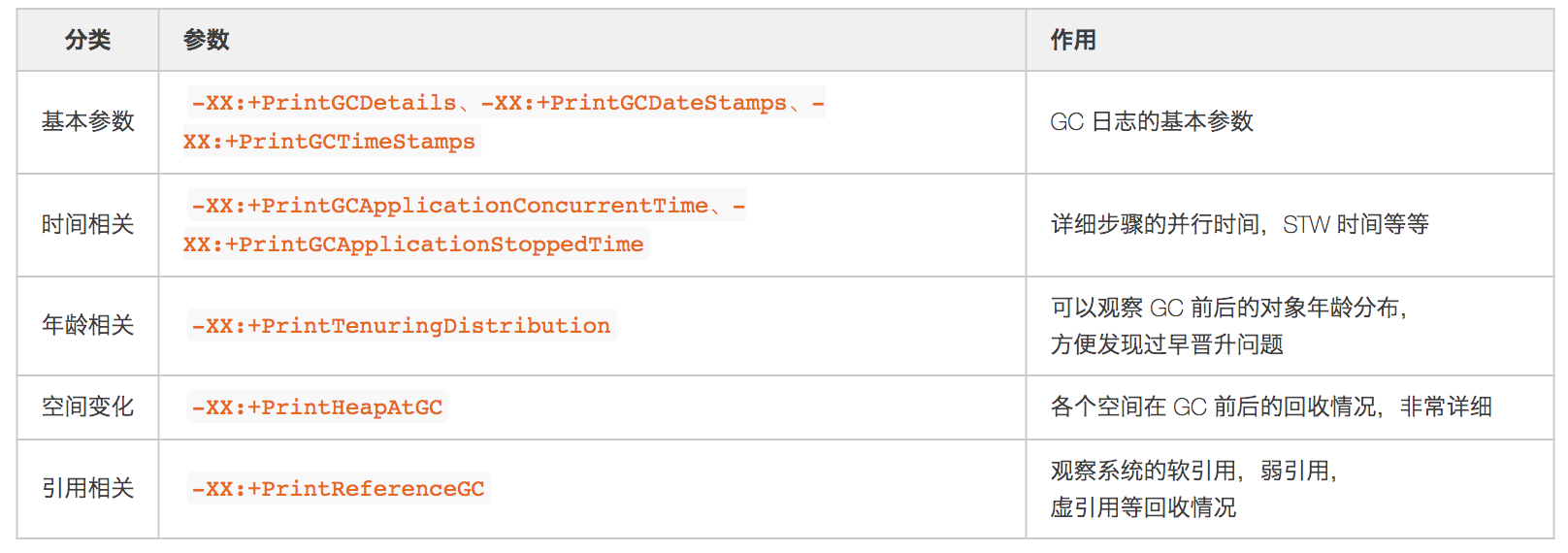Viewport: 1568px width, 553px height.
Task: Click the -XX:+PrintReferenceGC code snippet
Action: [x=338, y=489]
